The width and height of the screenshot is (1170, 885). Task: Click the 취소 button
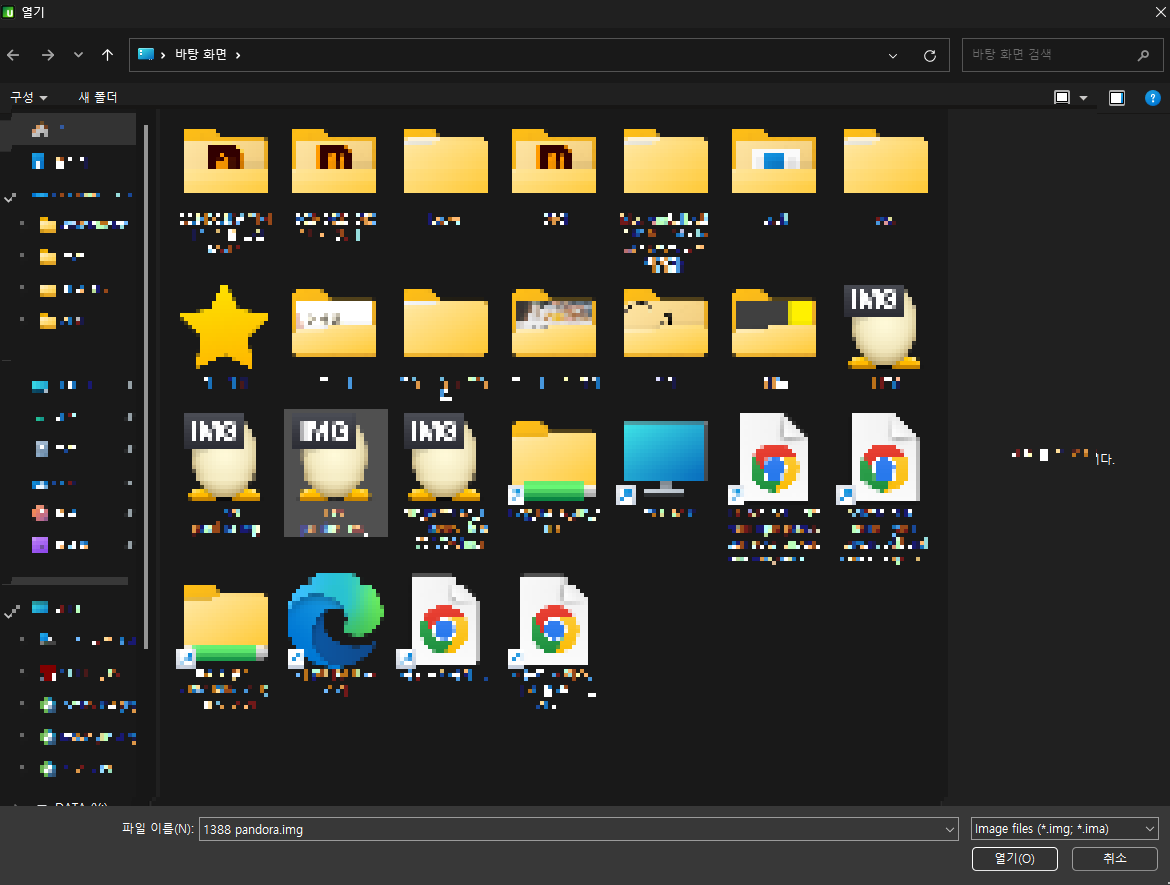coord(1115,859)
